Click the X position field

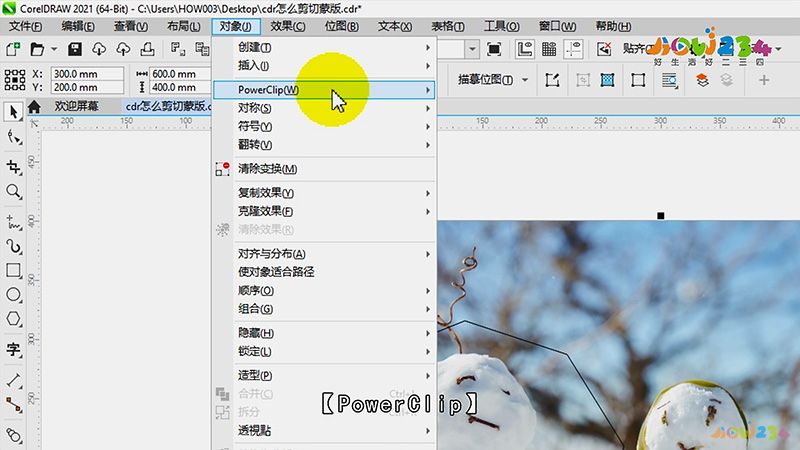[87, 74]
